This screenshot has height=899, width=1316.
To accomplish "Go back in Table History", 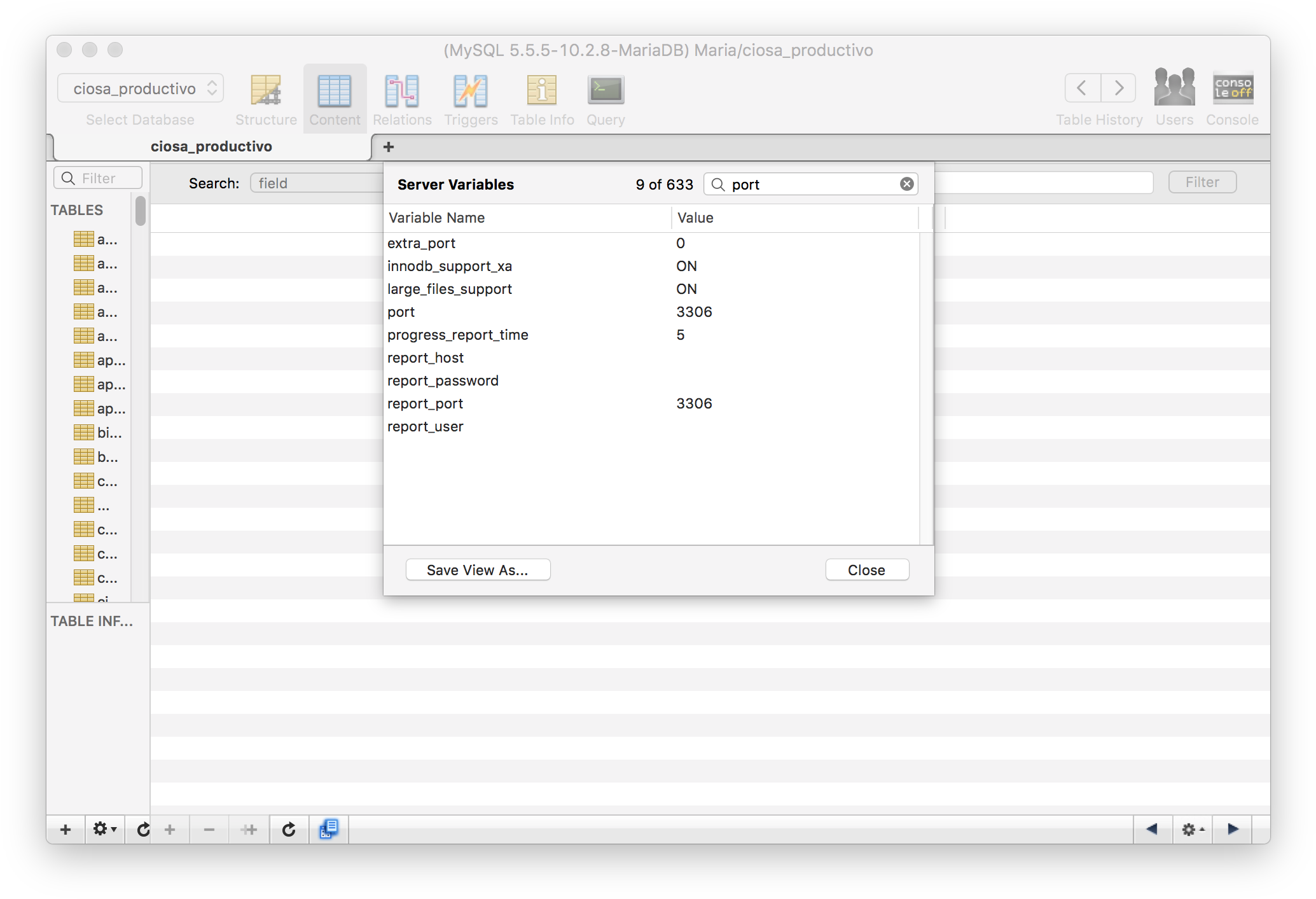I will [1083, 88].
